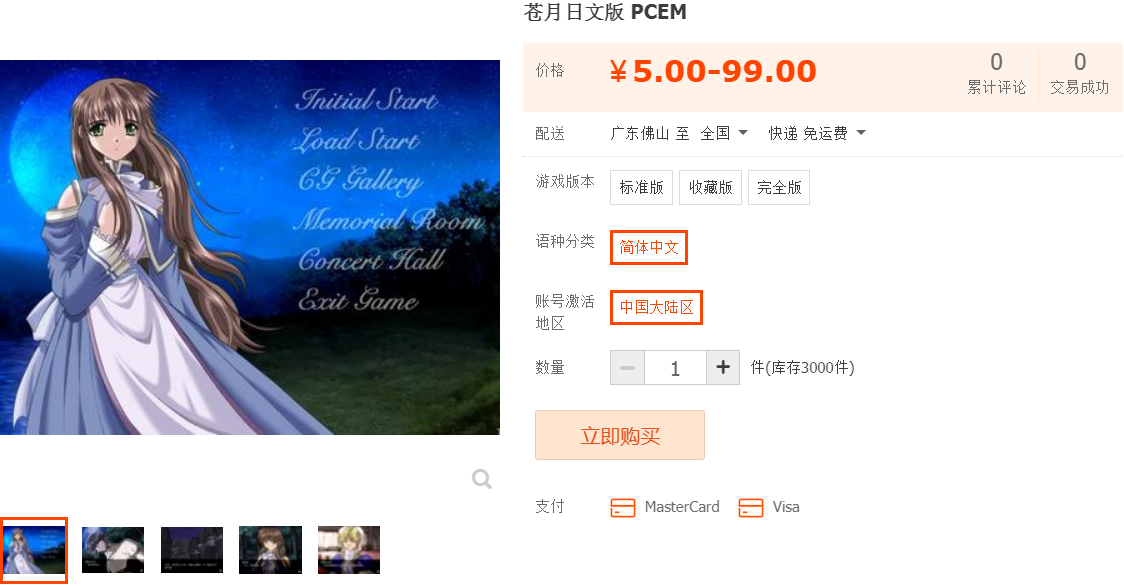Select the 标准版 game version option
Viewport: 1124px width, 586px height.
(642, 187)
